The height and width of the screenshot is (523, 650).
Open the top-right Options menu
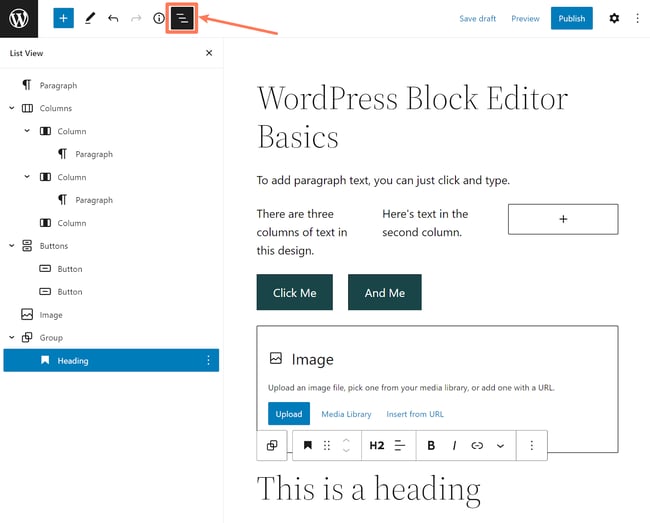tap(637, 18)
